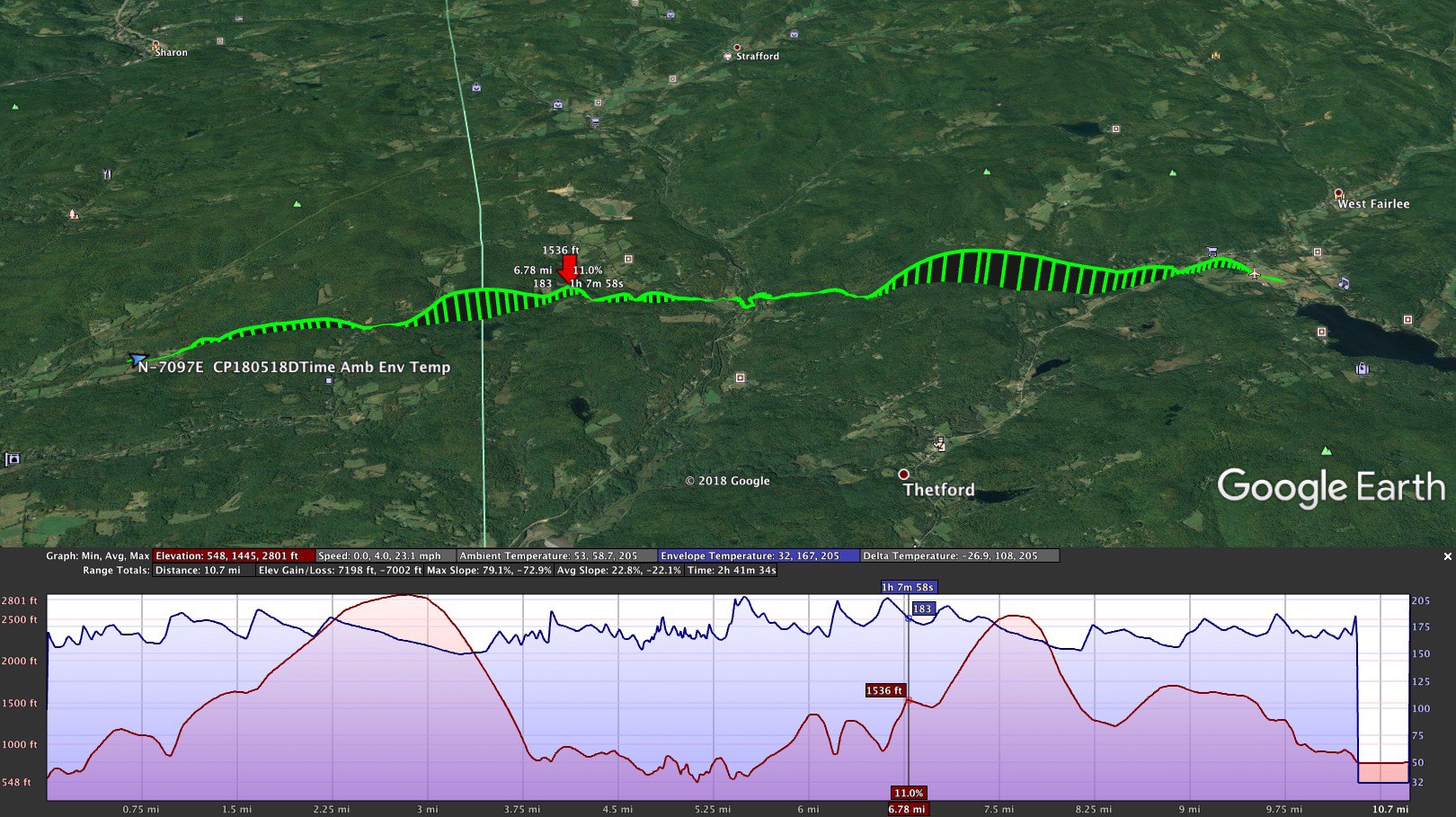Click the red arrow marker on the track
1456x817 pixels.
tap(568, 267)
